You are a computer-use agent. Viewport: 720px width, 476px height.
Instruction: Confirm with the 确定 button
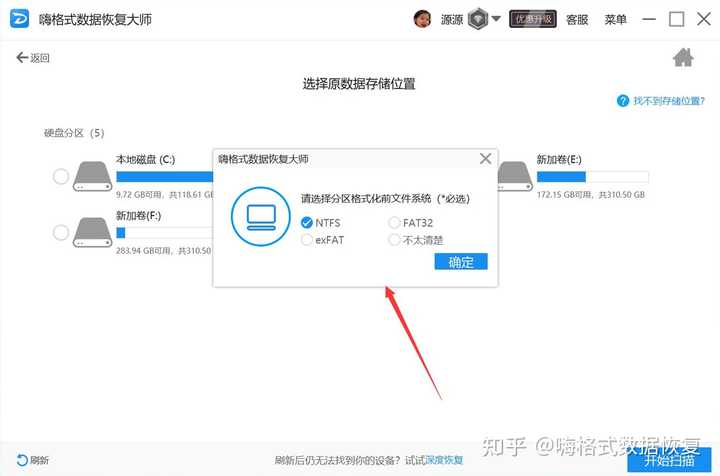tap(461, 262)
